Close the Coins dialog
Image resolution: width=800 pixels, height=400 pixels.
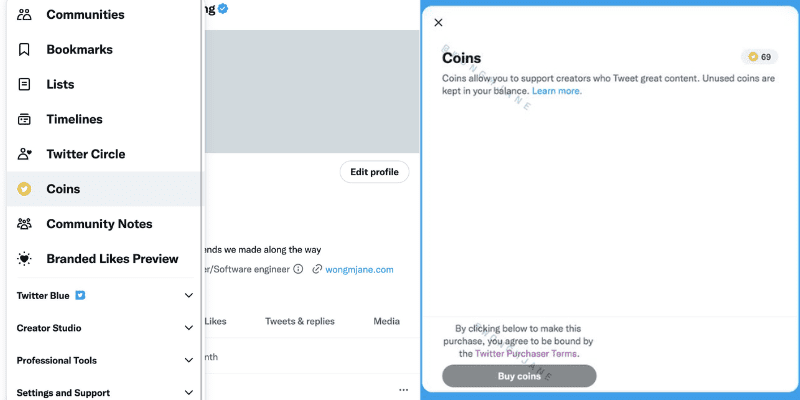pos(439,23)
